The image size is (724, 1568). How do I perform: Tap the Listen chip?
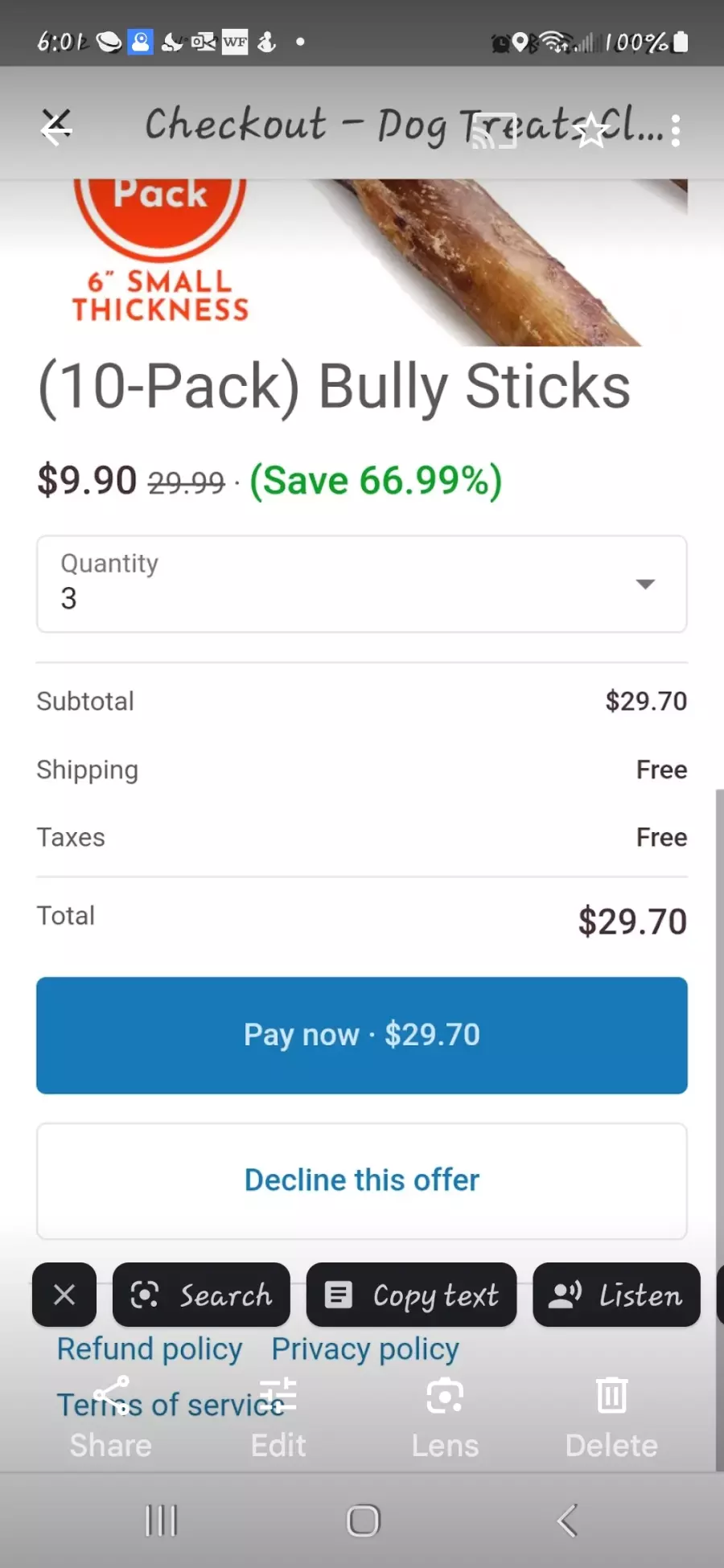[x=616, y=1295]
